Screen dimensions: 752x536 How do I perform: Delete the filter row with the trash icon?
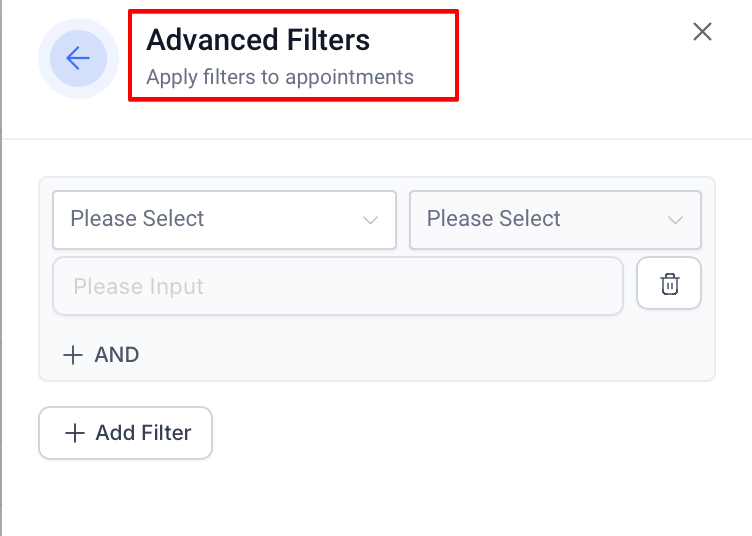[x=669, y=285]
